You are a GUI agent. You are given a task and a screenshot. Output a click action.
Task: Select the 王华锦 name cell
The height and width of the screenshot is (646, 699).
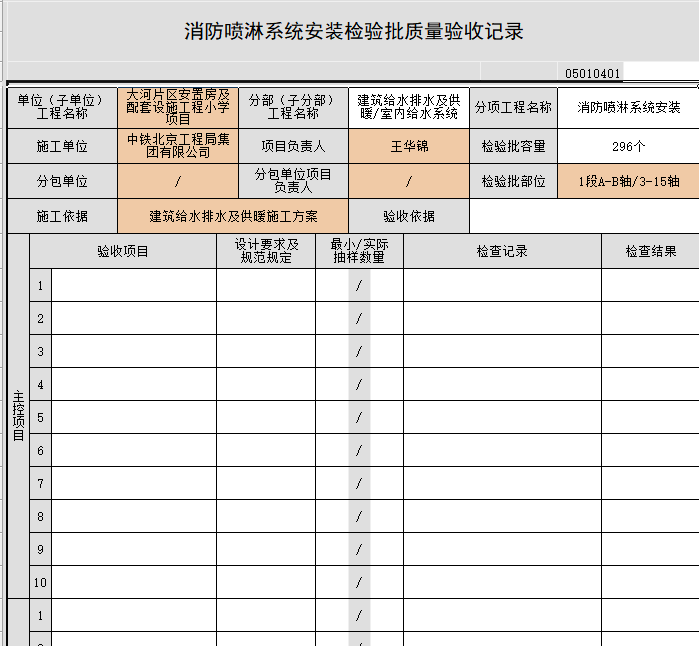[x=409, y=146]
